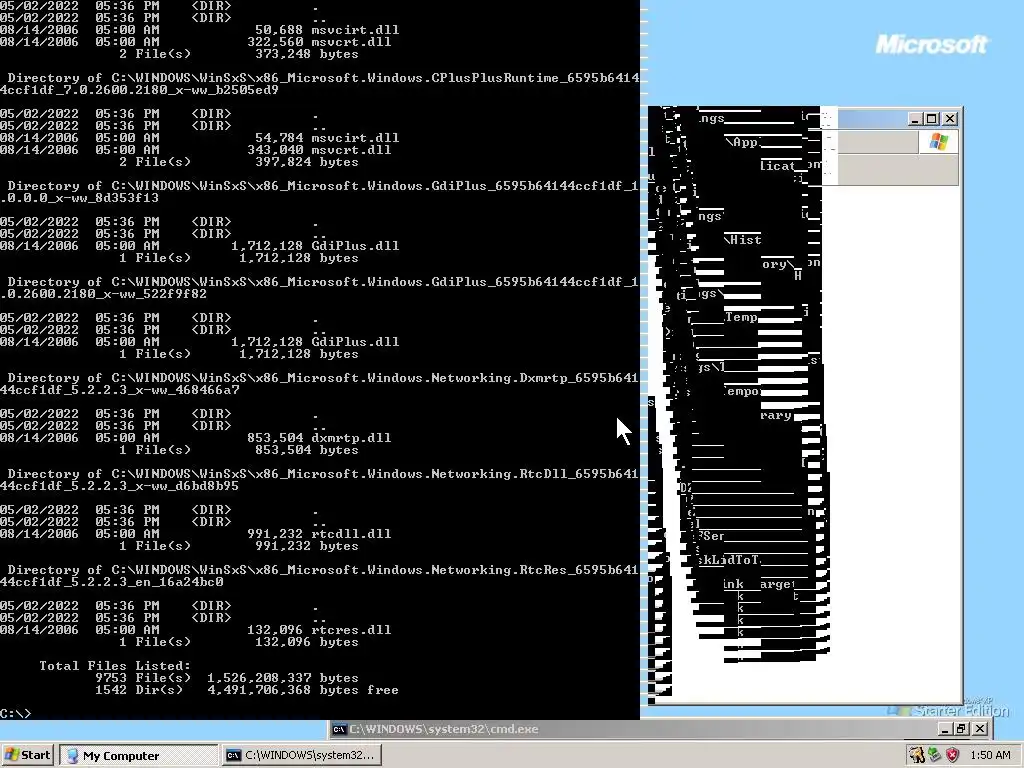This screenshot has height=768, width=1024.
Task: Click the GdiPlus 8d353f13 directory line
Action: coord(319,192)
